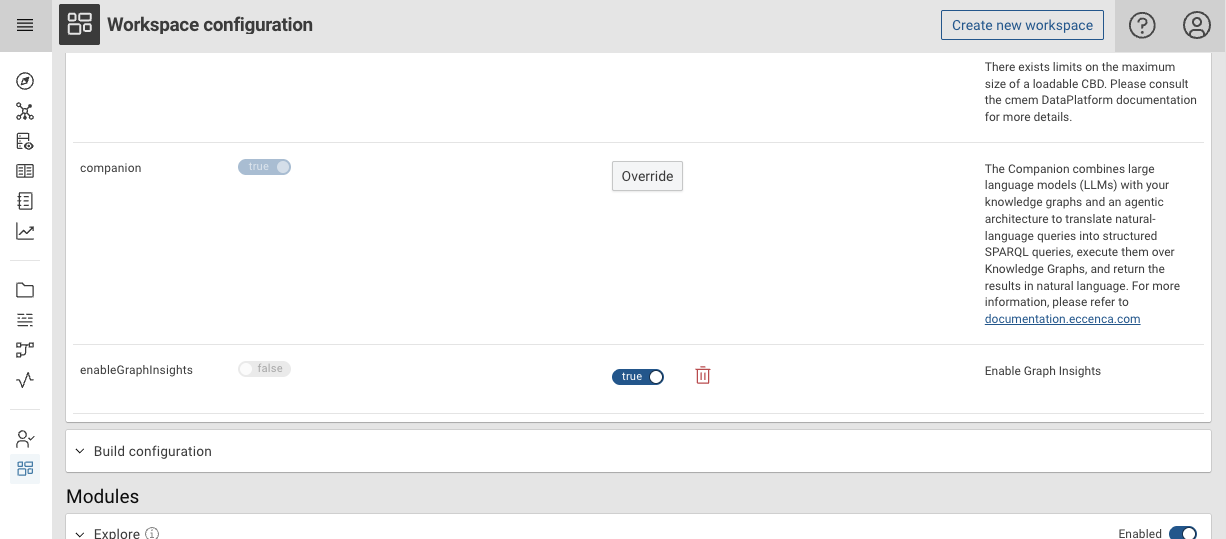Click the user check icon in sidebar
Viewport: 1226px width, 539px height.
coord(25,438)
